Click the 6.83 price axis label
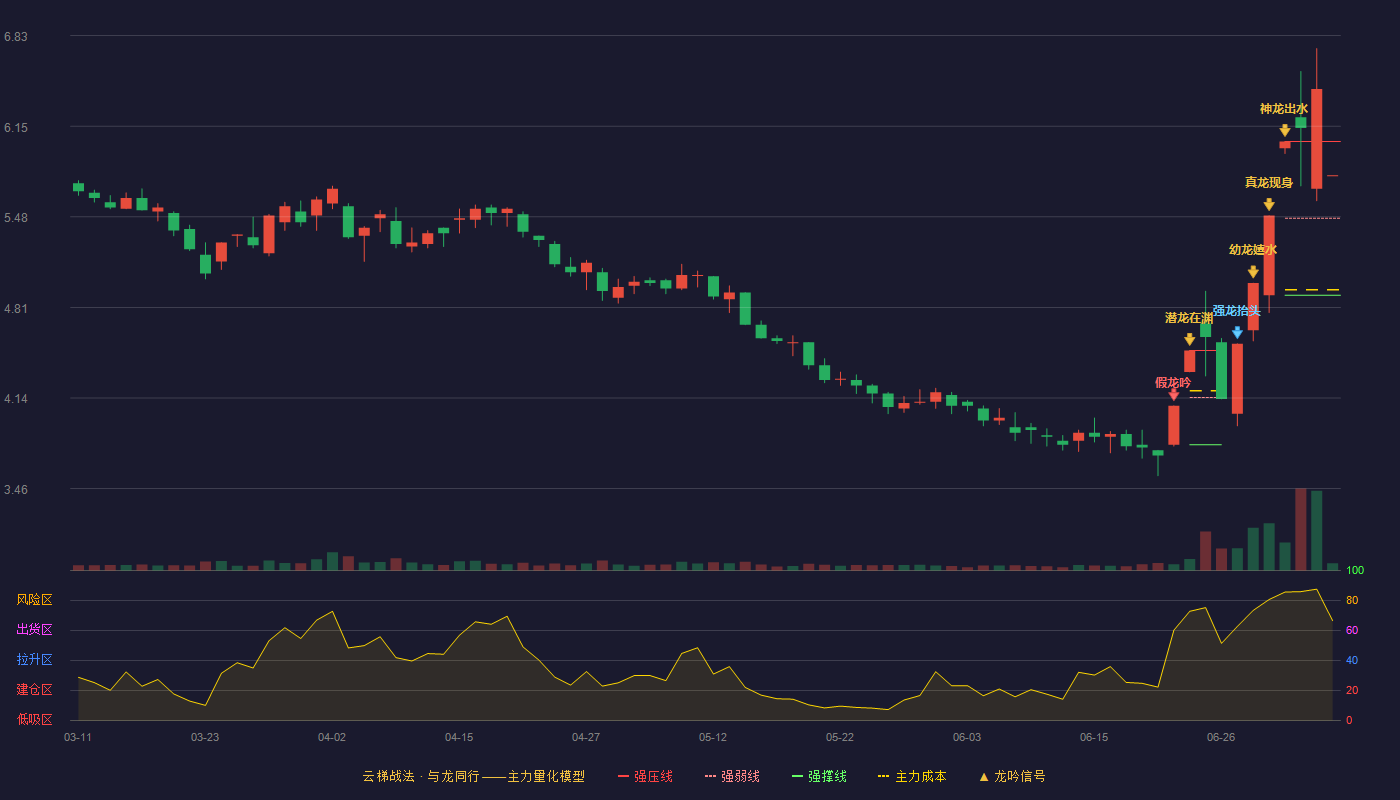Viewport: 1400px width, 800px height. (15, 37)
